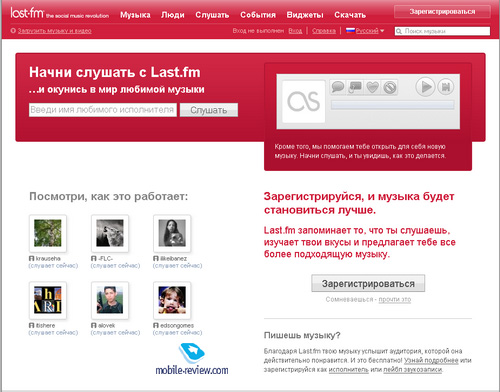Open the Справка help link
The image size is (500, 392).
324,31
